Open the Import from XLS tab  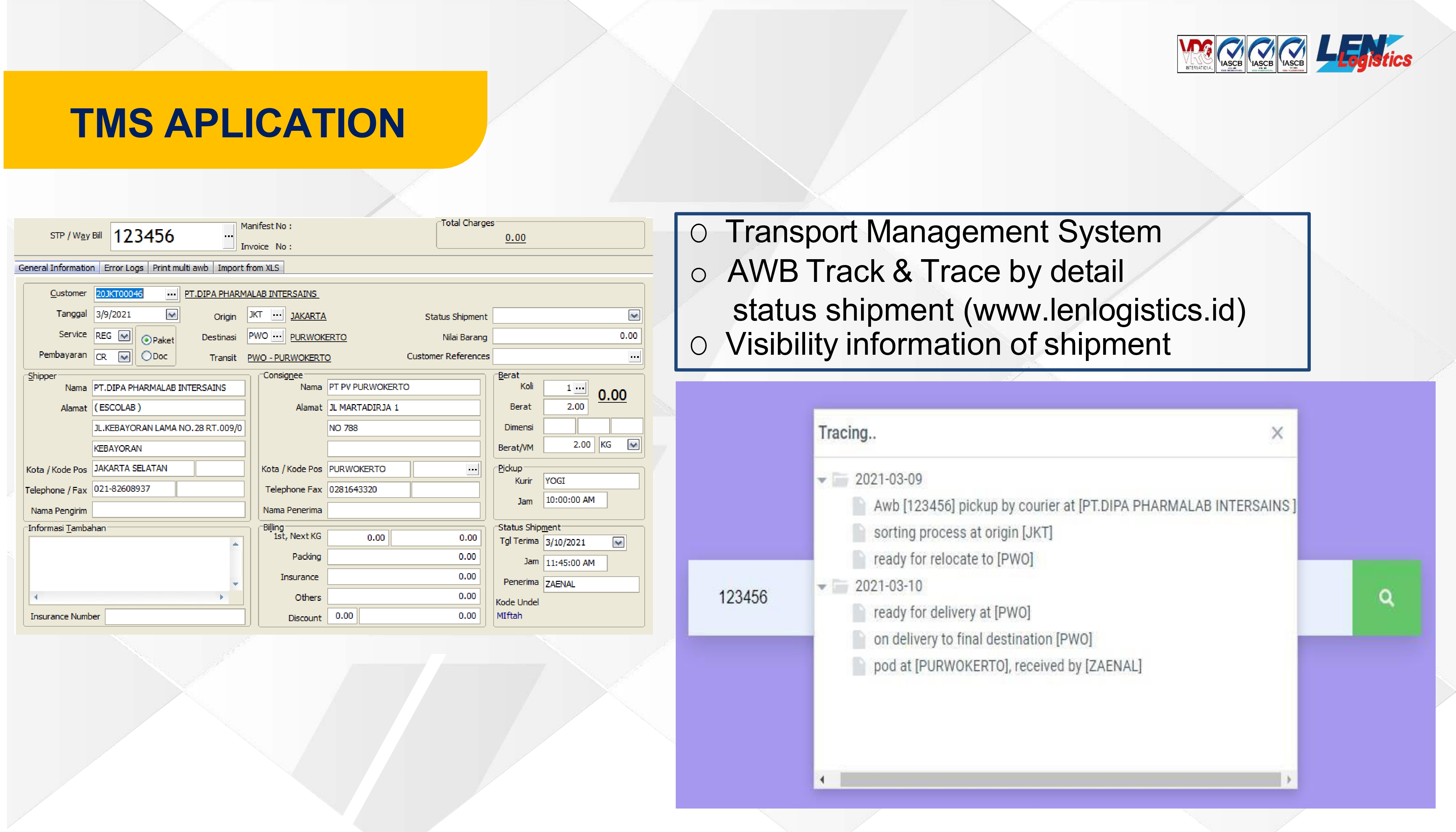(x=248, y=267)
